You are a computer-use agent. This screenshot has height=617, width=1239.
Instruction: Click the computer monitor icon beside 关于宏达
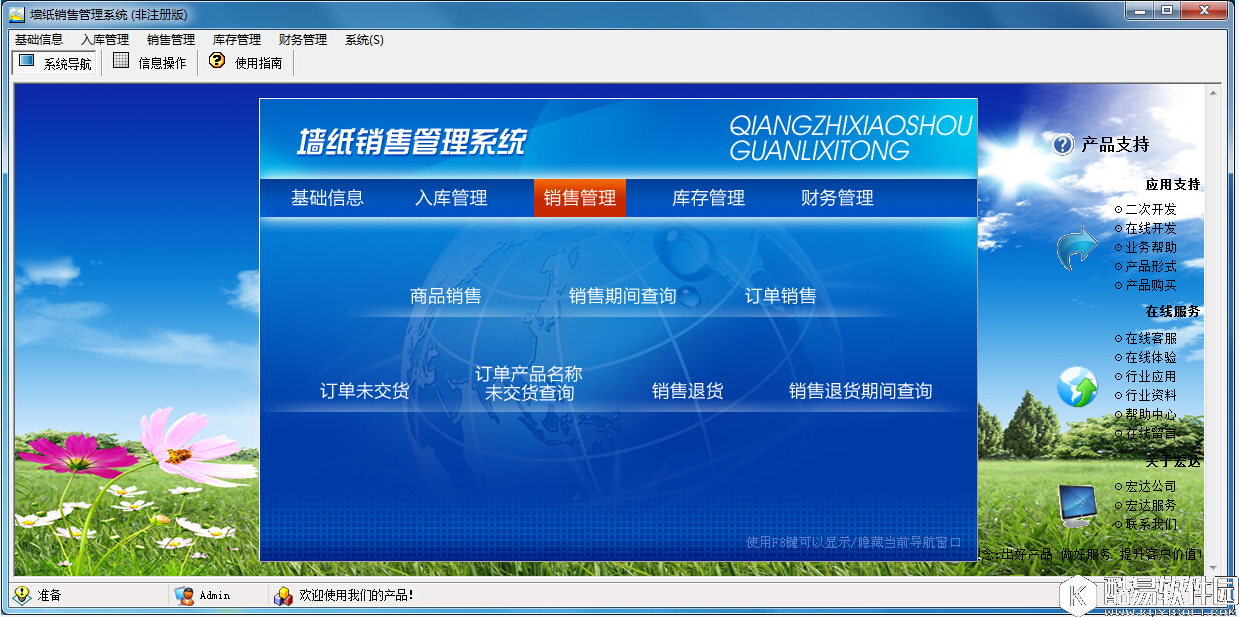pos(1076,505)
